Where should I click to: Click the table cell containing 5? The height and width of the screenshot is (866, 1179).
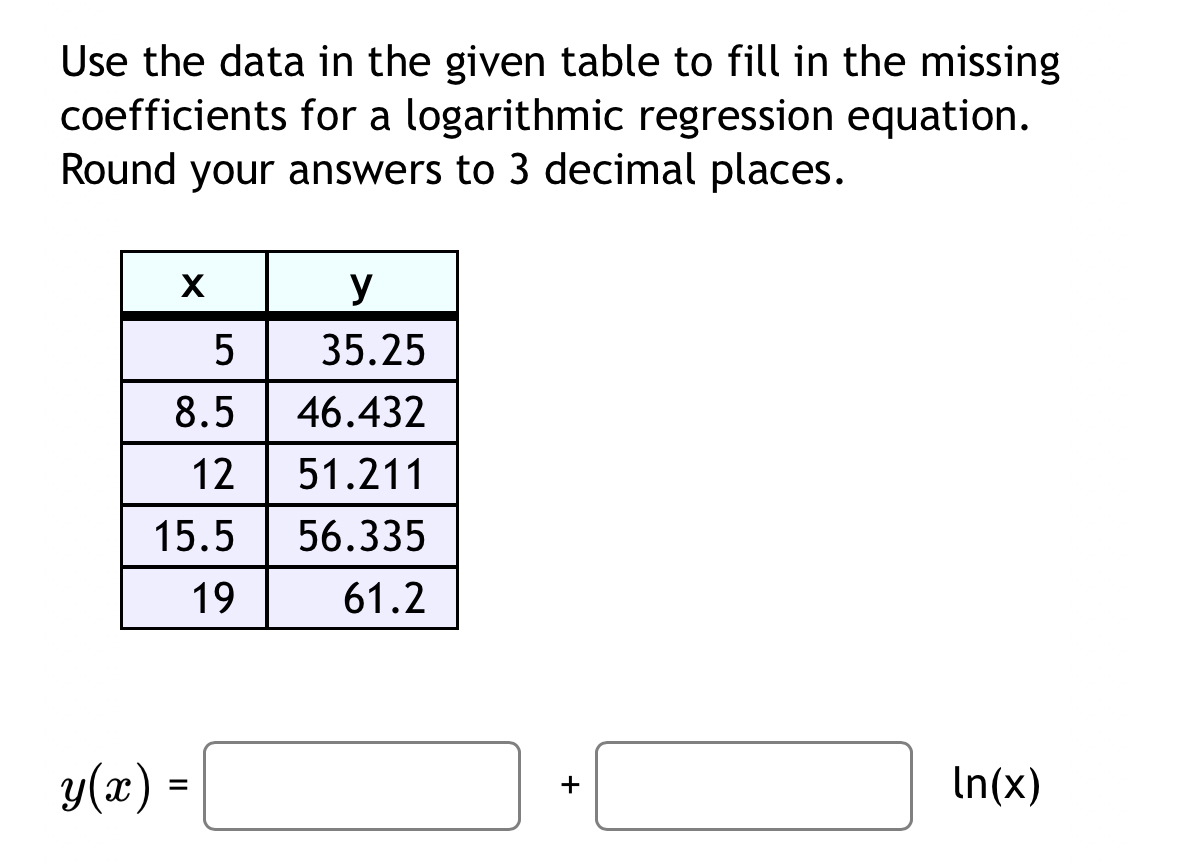[192, 350]
